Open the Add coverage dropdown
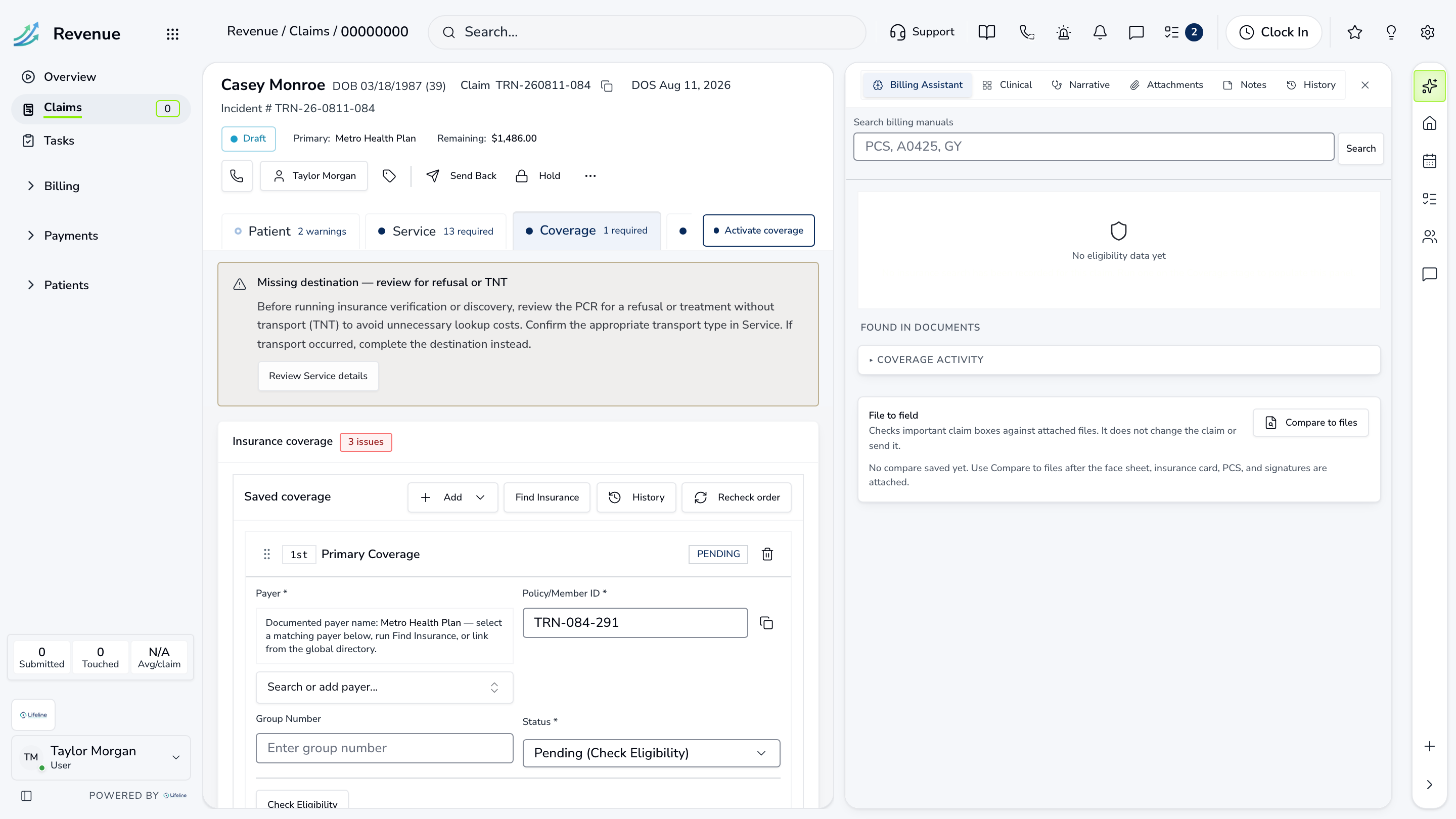 (452, 497)
